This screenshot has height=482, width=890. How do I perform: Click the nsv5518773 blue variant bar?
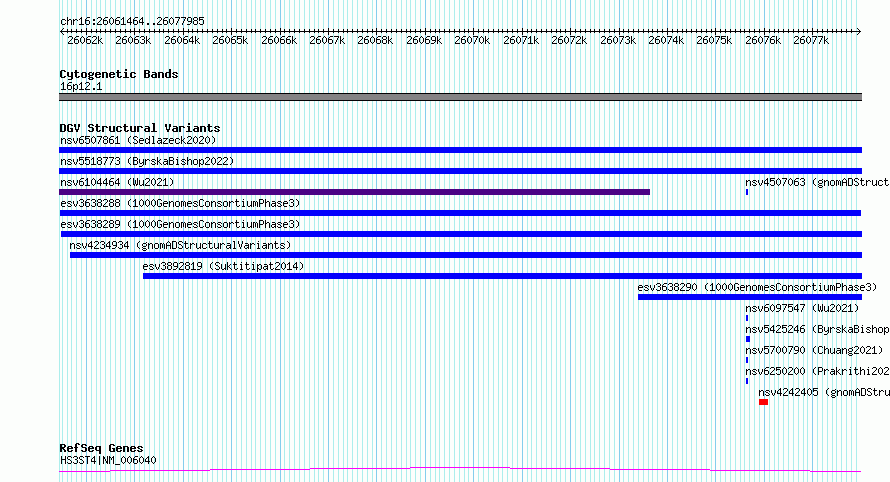click(460, 171)
